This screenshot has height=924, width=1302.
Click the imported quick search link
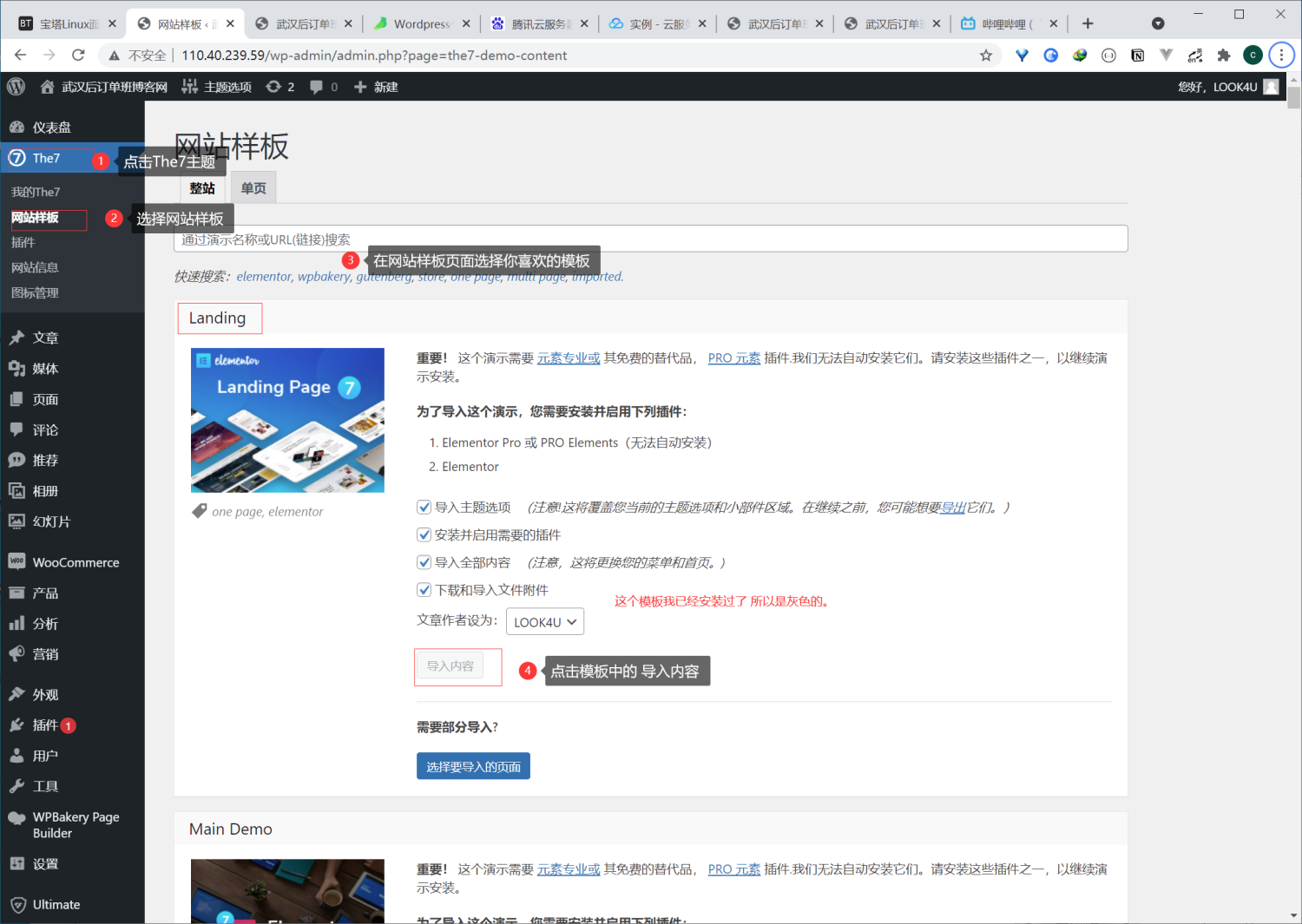pyautogui.click(x=597, y=277)
